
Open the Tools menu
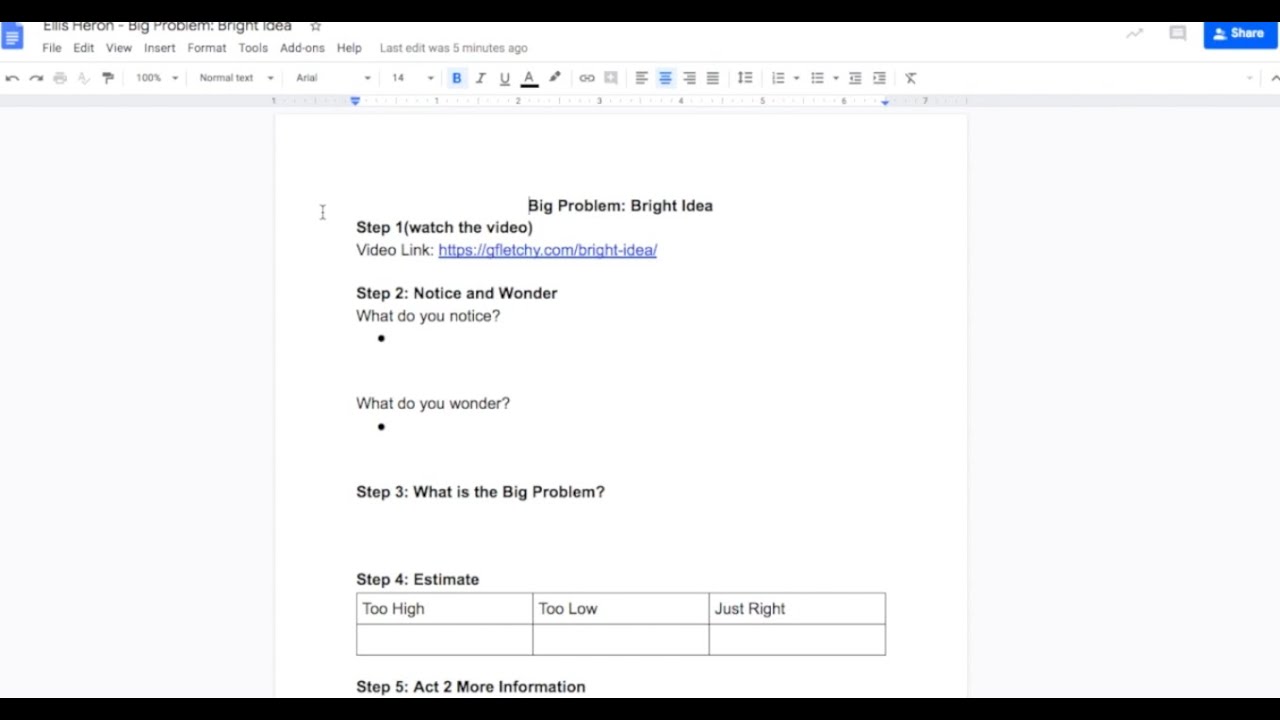253,48
